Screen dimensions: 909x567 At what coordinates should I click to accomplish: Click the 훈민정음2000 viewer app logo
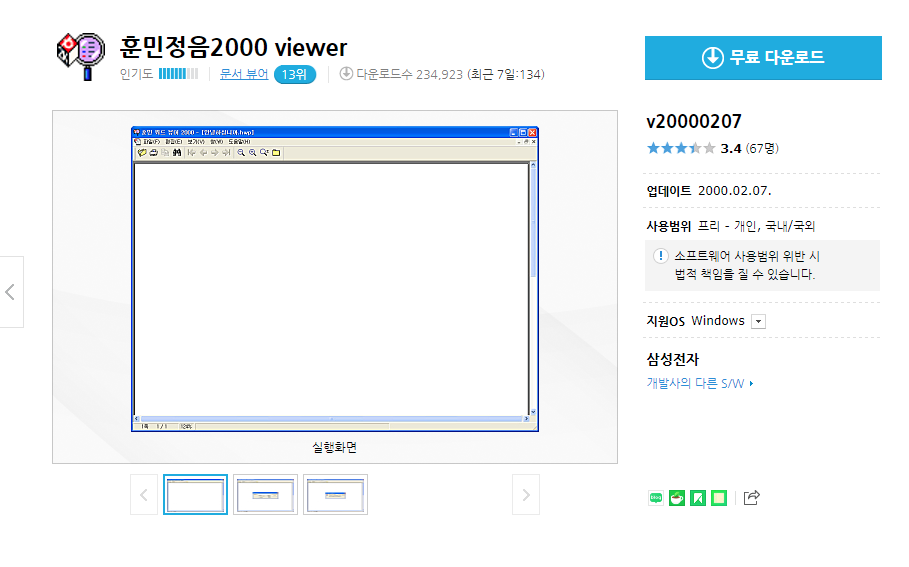coord(81,56)
